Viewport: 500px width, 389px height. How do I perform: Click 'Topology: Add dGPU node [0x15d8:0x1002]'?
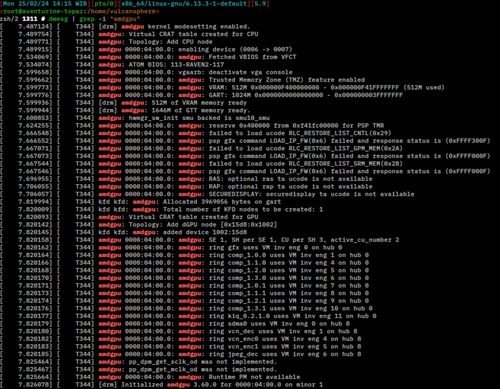coord(203,225)
